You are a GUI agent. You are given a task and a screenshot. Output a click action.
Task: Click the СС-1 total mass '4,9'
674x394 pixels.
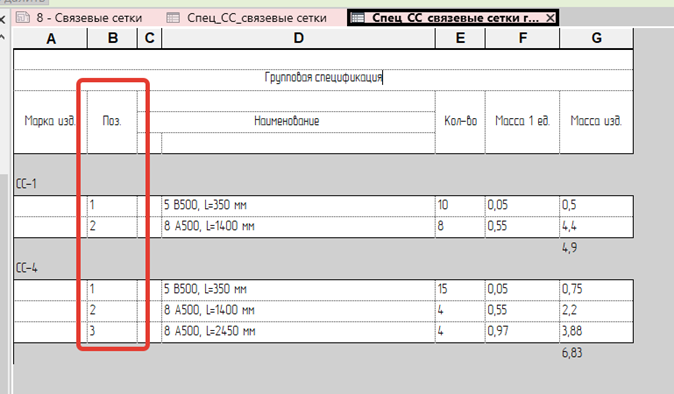570,248
